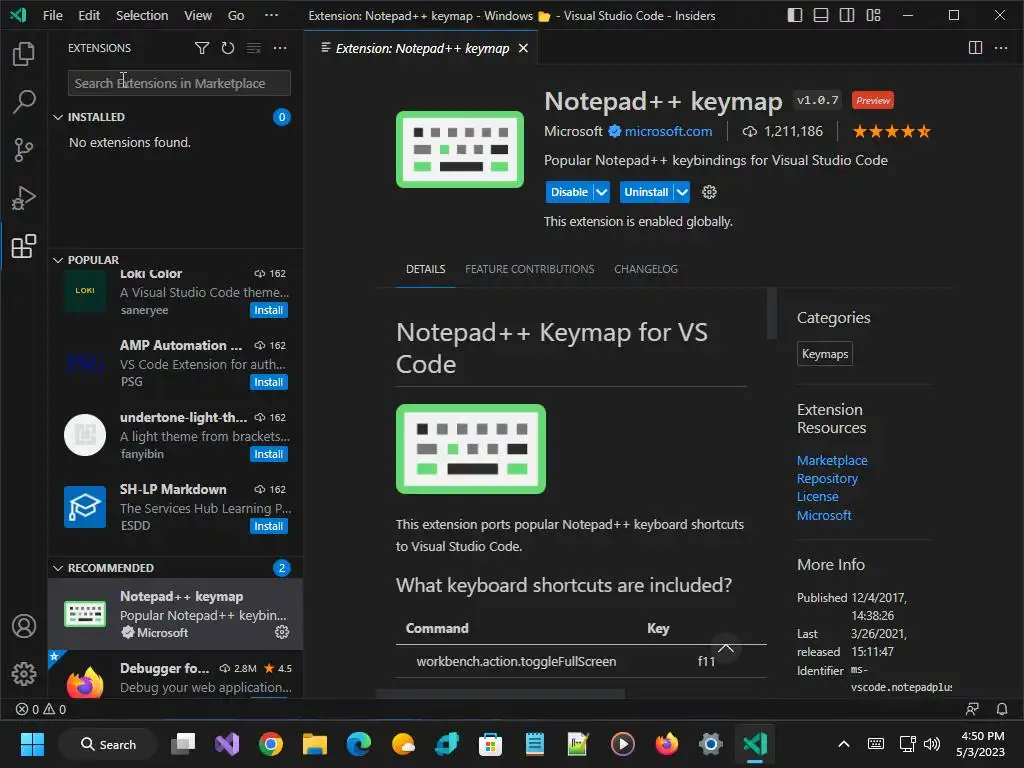
Task: Open the Accounts menu icon
Action: point(24,626)
